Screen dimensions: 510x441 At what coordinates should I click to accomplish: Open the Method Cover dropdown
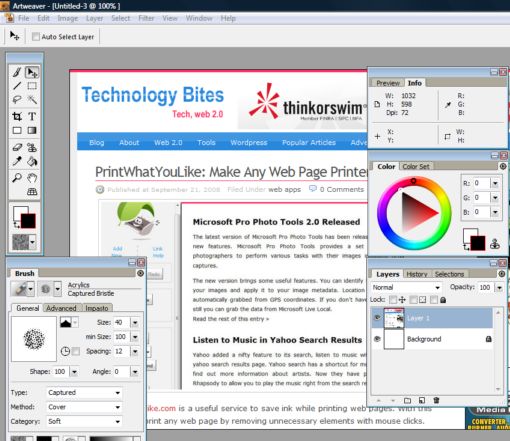point(84,407)
